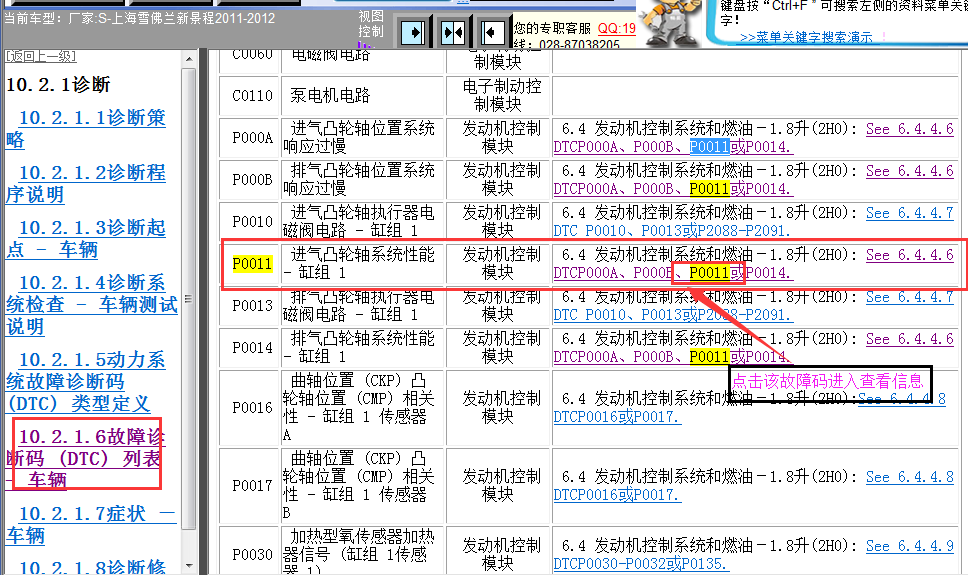Click 排气凸轮轴位置系统响应过慢 description cell

pos(364,180)
